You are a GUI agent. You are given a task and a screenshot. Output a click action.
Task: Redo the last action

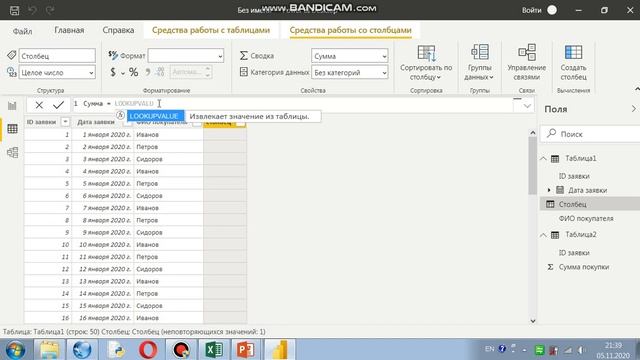(50, 10)
